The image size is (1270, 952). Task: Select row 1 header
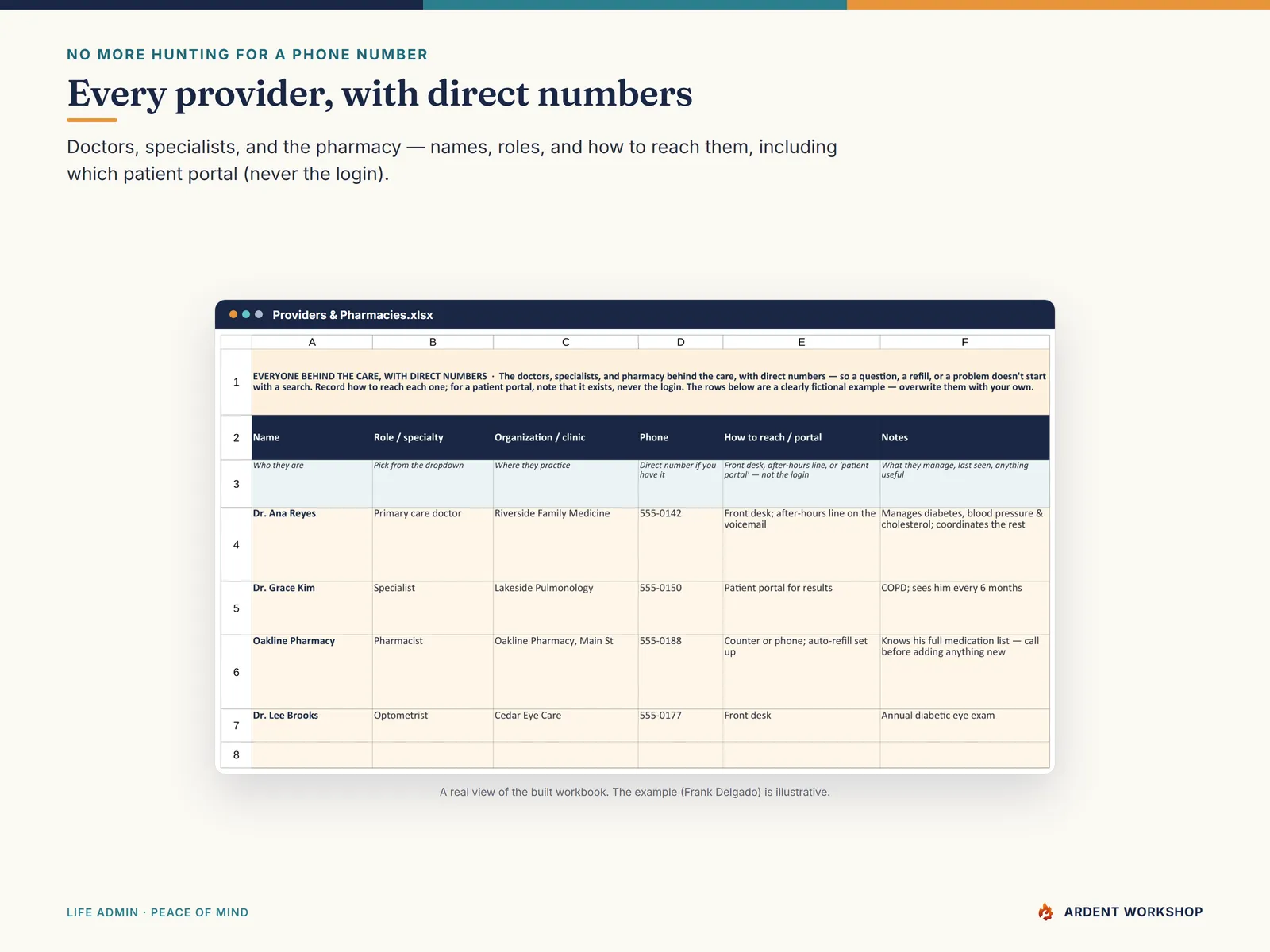pyautogui.click(x=236, y=382)
